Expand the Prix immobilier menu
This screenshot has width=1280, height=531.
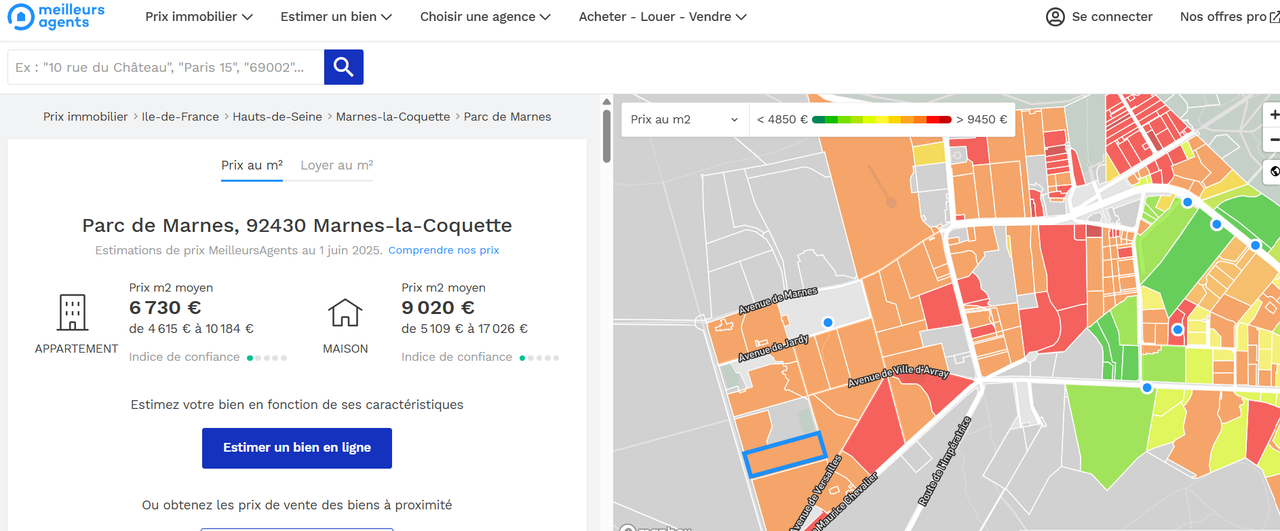pos(198,17)
